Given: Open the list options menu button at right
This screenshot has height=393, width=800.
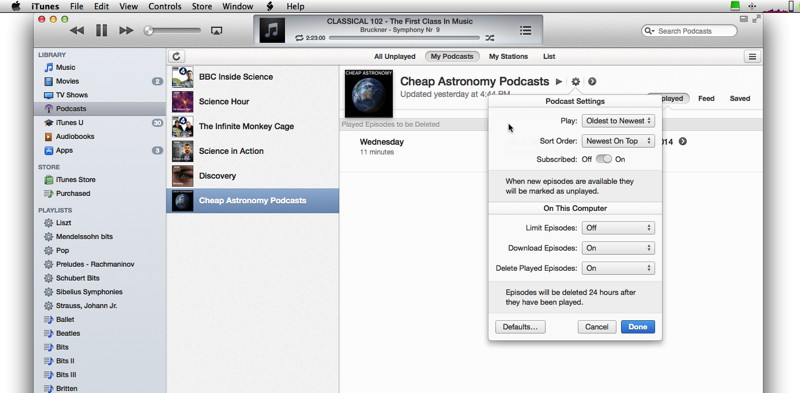Looking at the screenshot, I should tap(752, 57).
